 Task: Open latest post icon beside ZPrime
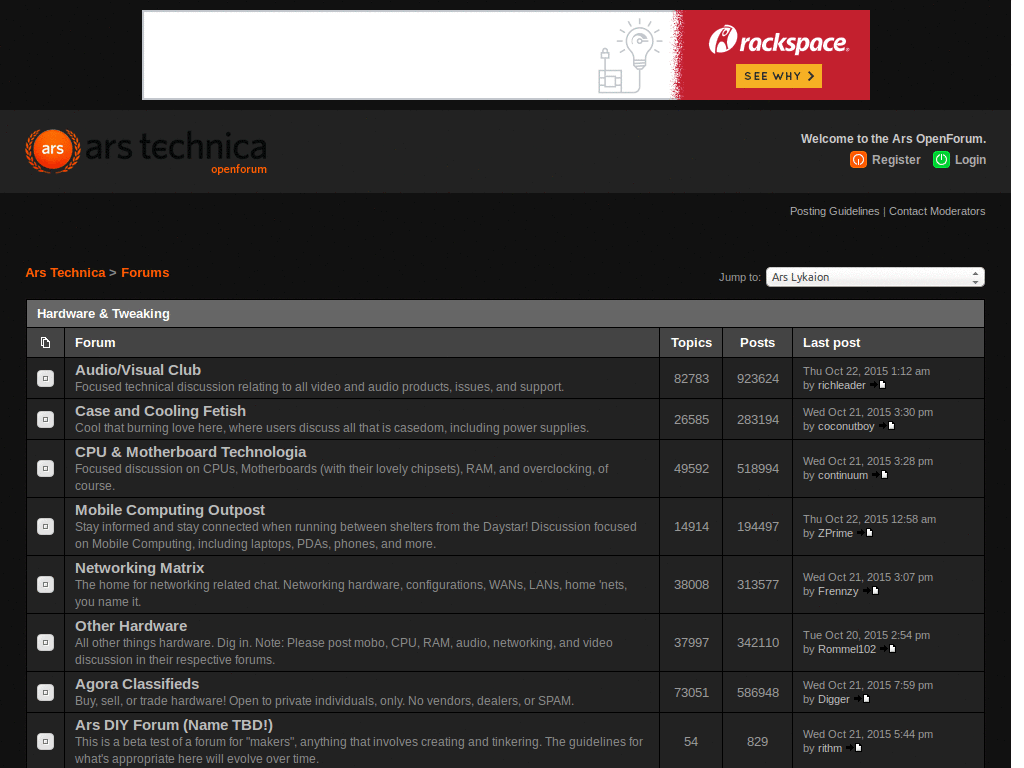[865, 534]
